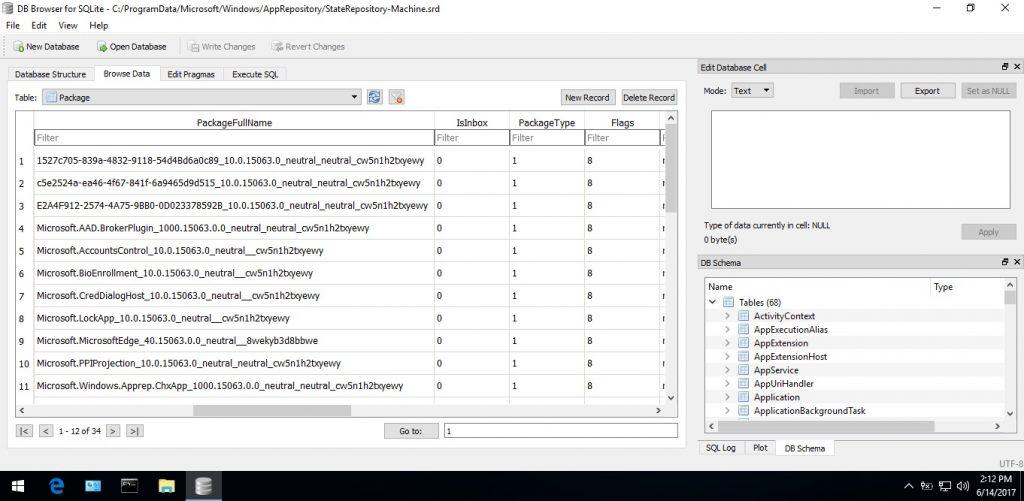Switch to the Execute SQL tab
Viewport: 1024px width, 501px height.
[x=255, y=74]
